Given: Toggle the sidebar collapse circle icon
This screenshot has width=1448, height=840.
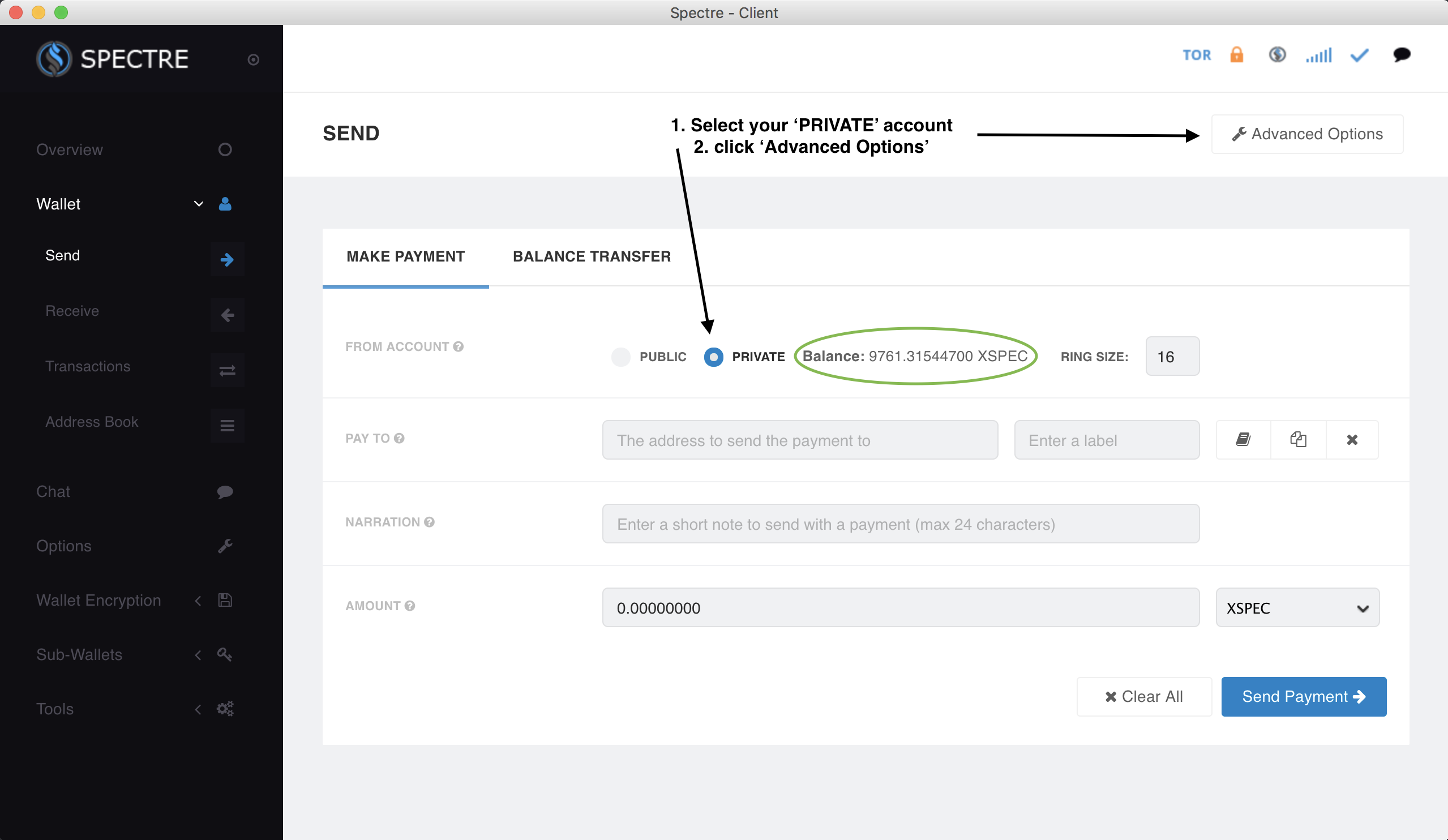Looking at the screenshot, I should point(254,60).
